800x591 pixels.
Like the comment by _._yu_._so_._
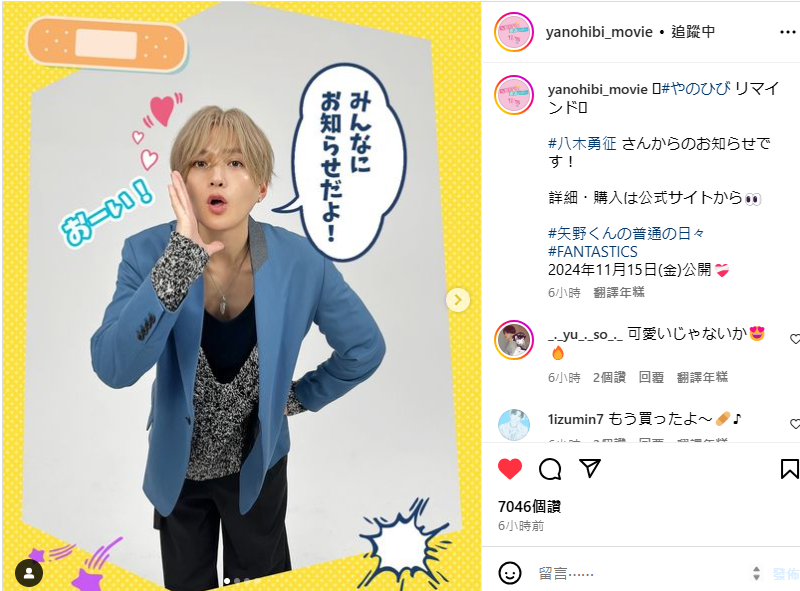point(795,339)
